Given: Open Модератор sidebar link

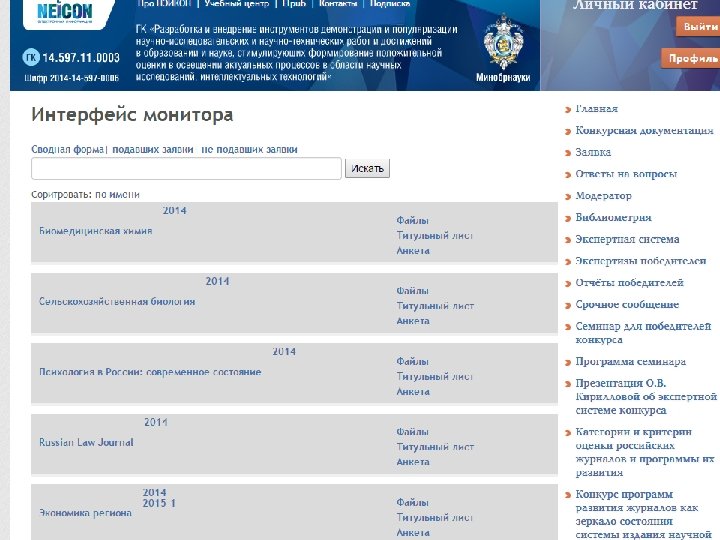Looking at the screenshot, I should (x=603, y=196).
